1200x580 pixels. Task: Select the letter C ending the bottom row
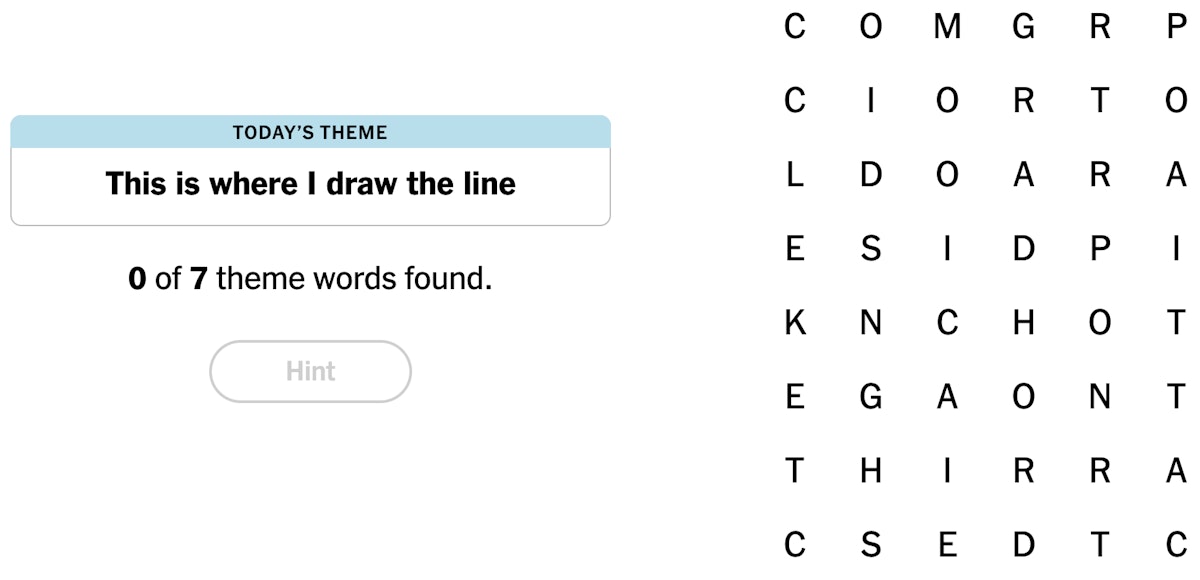click(1175, 544)
